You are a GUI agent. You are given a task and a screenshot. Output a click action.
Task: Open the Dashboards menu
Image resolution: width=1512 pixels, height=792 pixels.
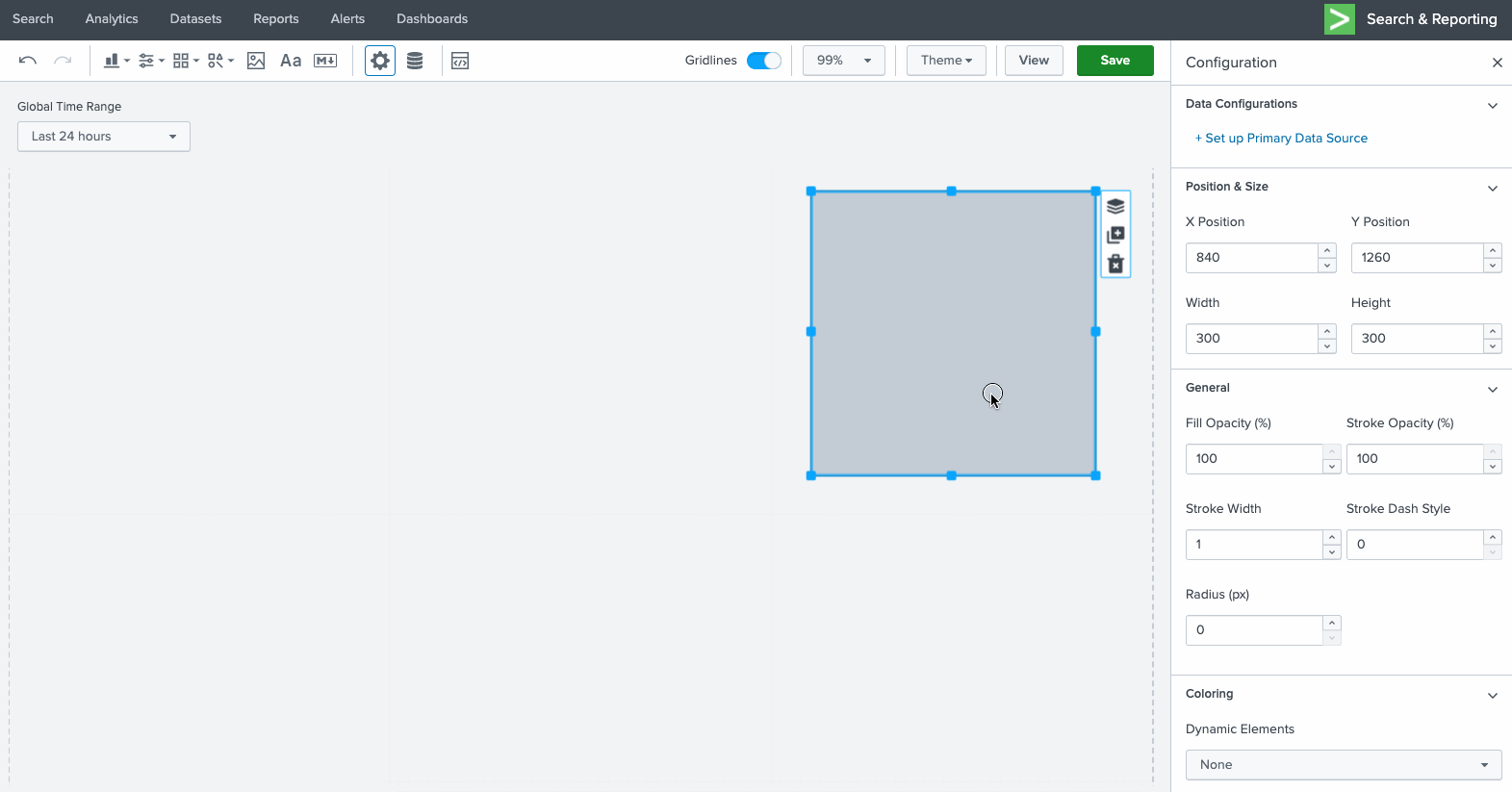(x=432, y=19)
